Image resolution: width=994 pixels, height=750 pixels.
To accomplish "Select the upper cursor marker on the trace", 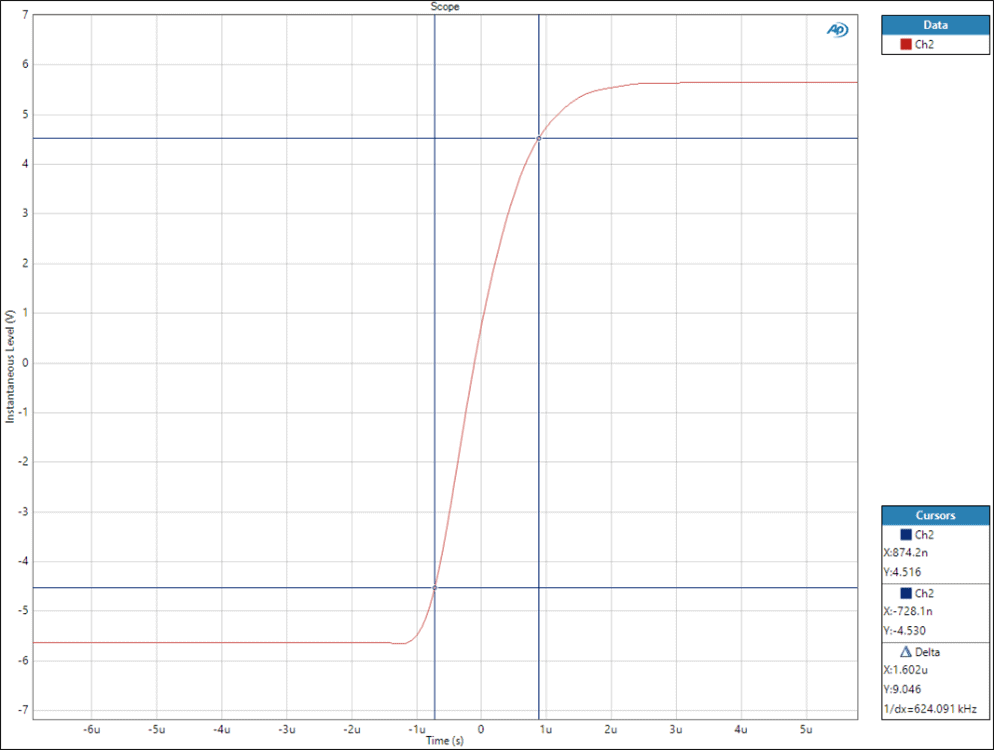I will click(539, 138).
